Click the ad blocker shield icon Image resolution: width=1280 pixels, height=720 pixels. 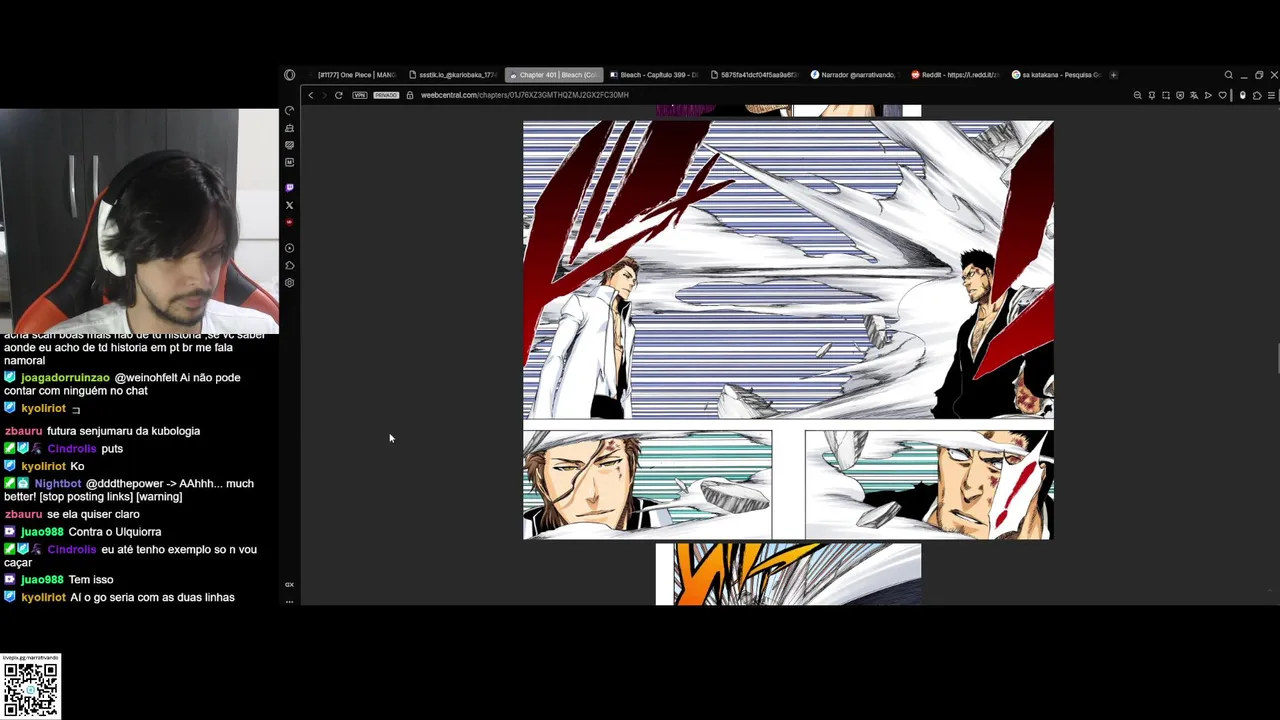click(x=1180, y=95)
